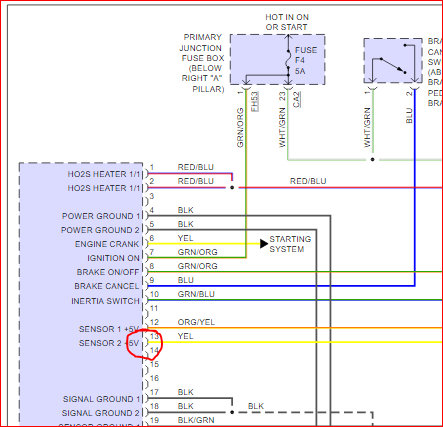The height and width of the screenshot is (427, 443).
Task: Select the 'HOT IN ON OR START' label
Action: 287,22
